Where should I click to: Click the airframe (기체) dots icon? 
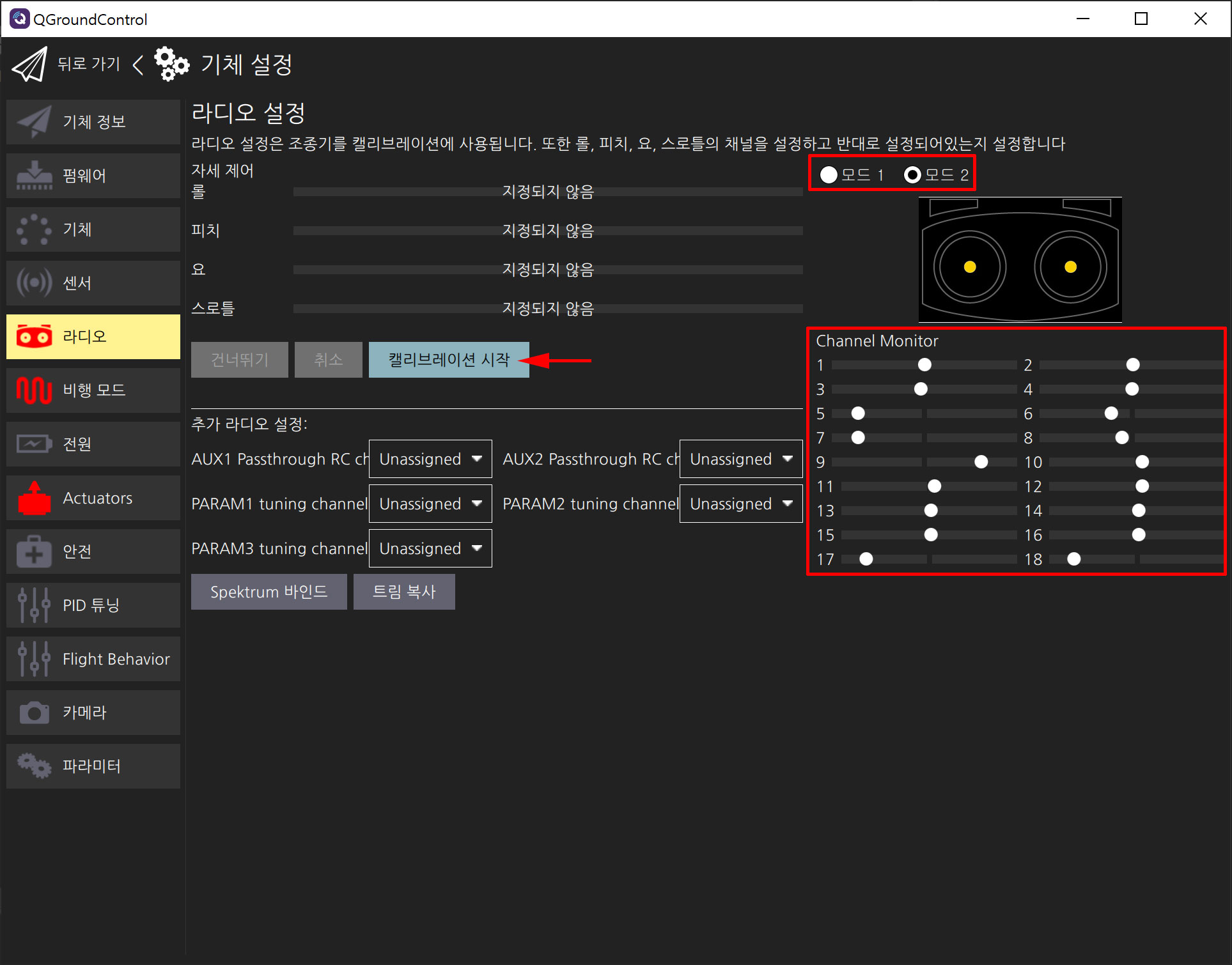34,229
